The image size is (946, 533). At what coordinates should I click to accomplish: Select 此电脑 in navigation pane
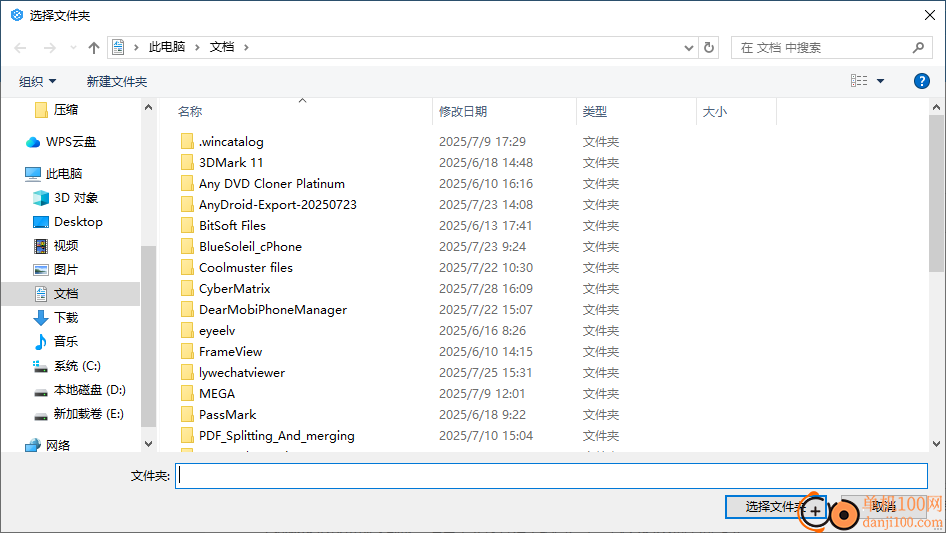(x=63, y=174)
